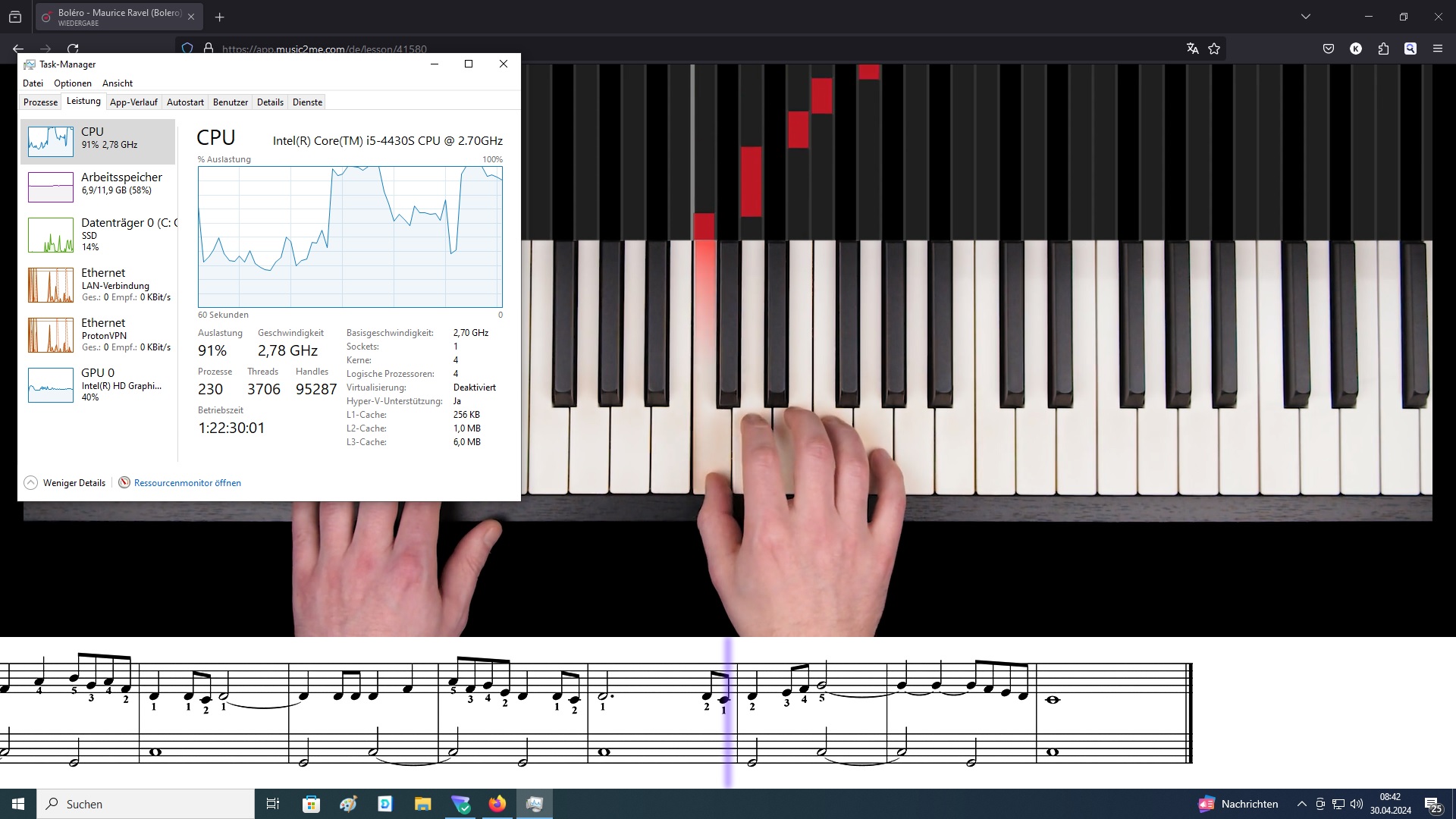Click the Ressourcenmonitor öffnen link

187,483
